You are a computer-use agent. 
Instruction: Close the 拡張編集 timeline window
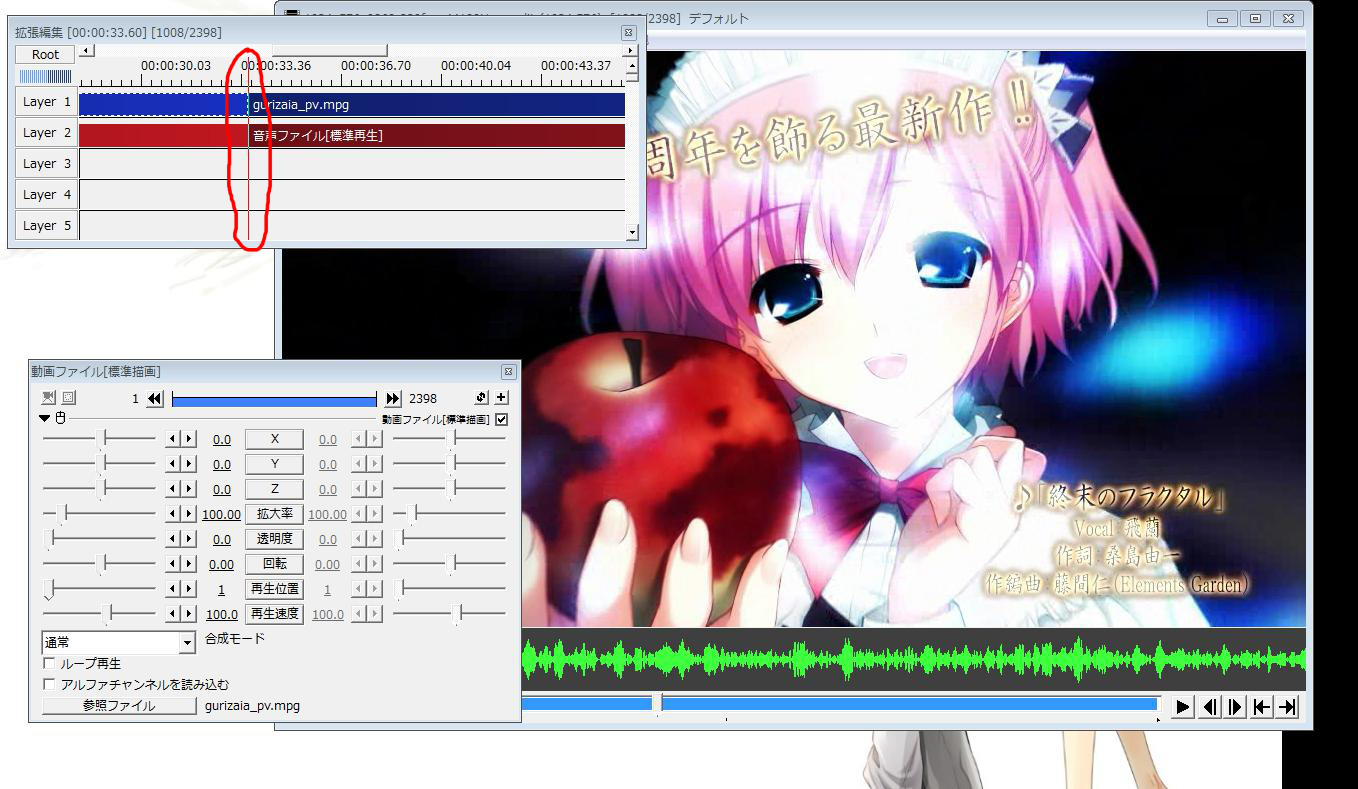pyautogui.click(x=628, y=33)
